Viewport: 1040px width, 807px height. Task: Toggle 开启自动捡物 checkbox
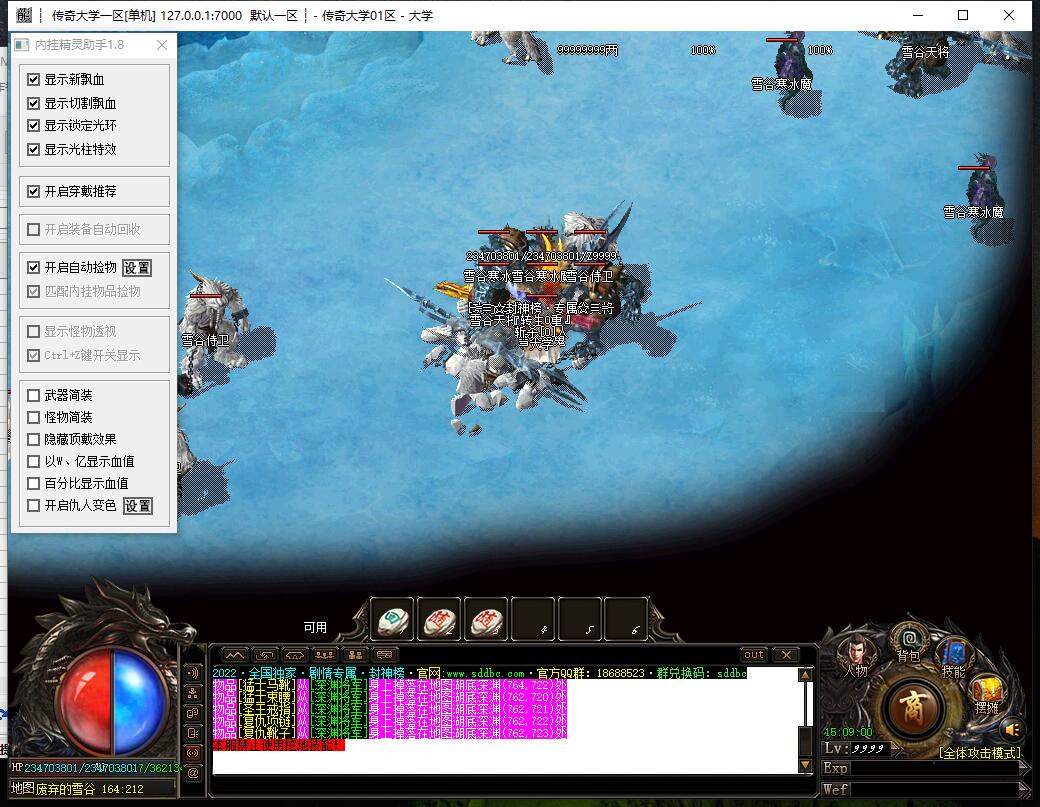(34, 267)
